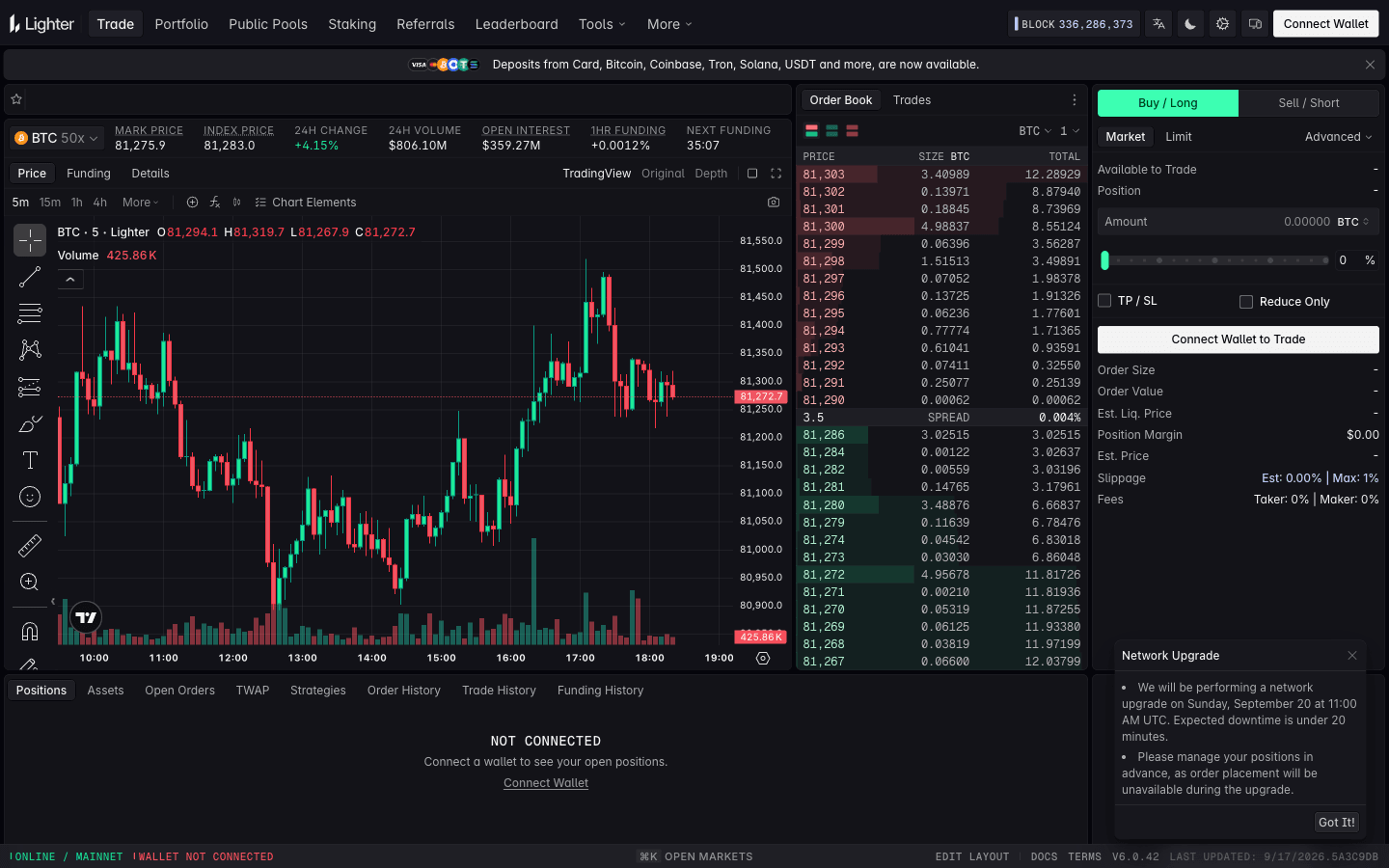Select the crosshair cursor tool

(x=30, y=240)
